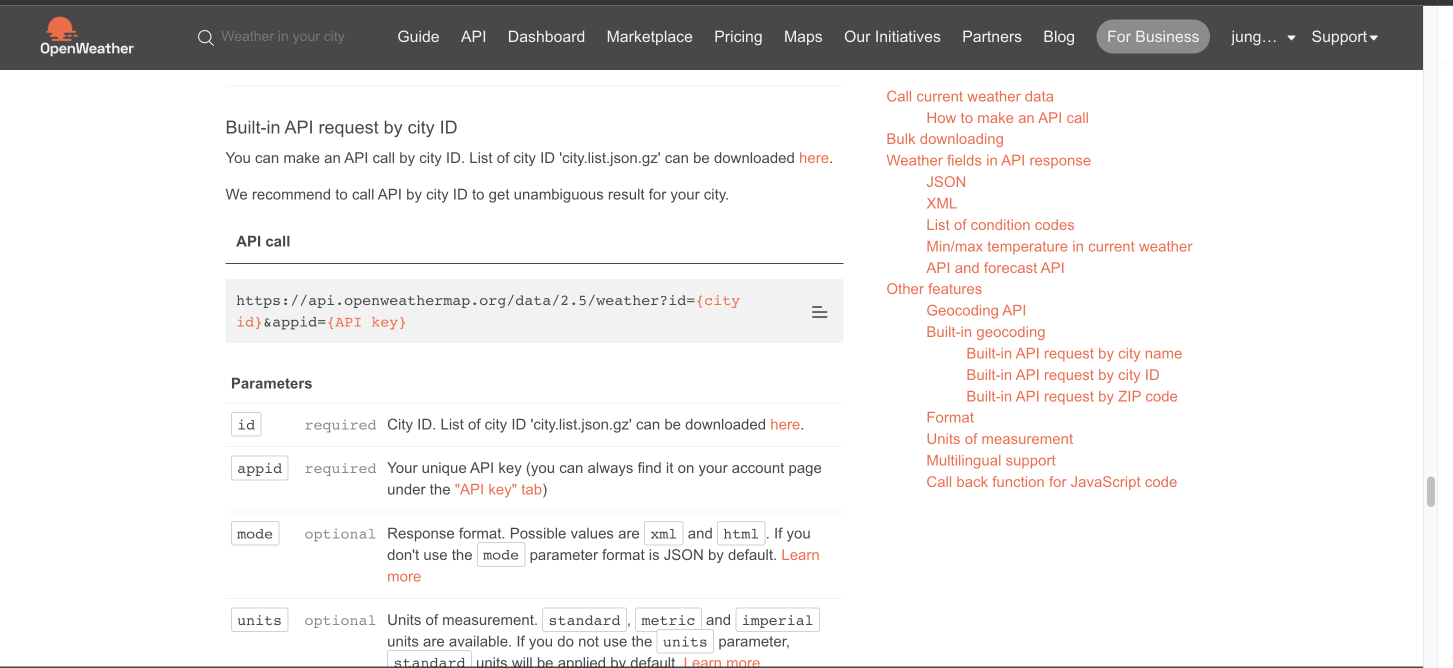This screenshot has width=1453, height=668.
Task: Open Call back function for JavaScript code link
Action: coord(1051,482)
